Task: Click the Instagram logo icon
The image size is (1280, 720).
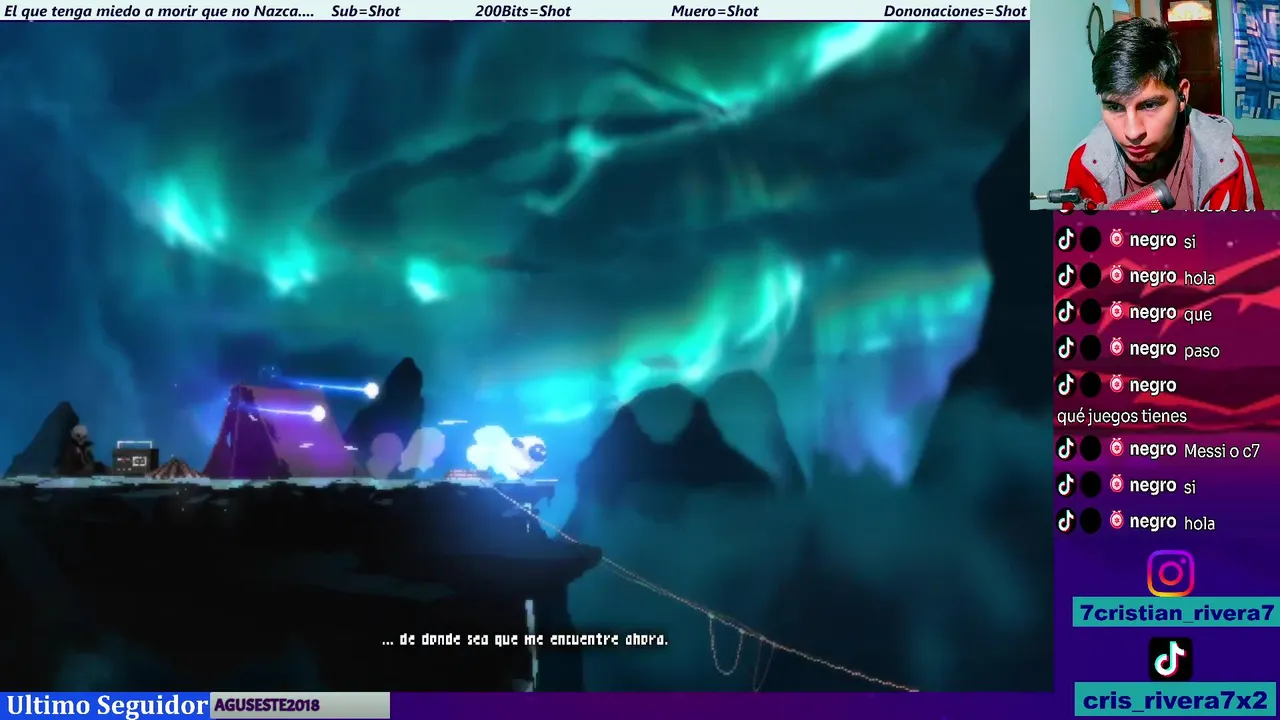Action: 1170,573
